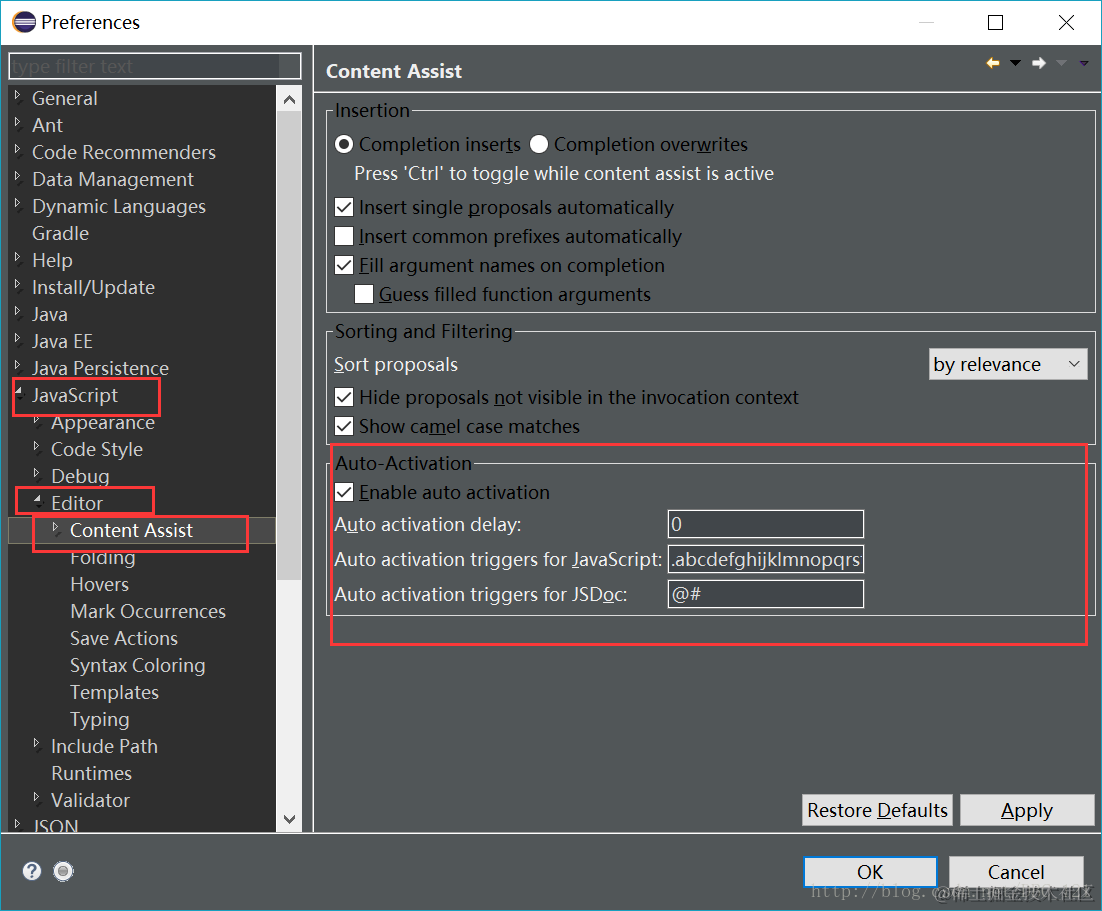
Task: Expand the Code Recommenders node
Action: (18, 150)
